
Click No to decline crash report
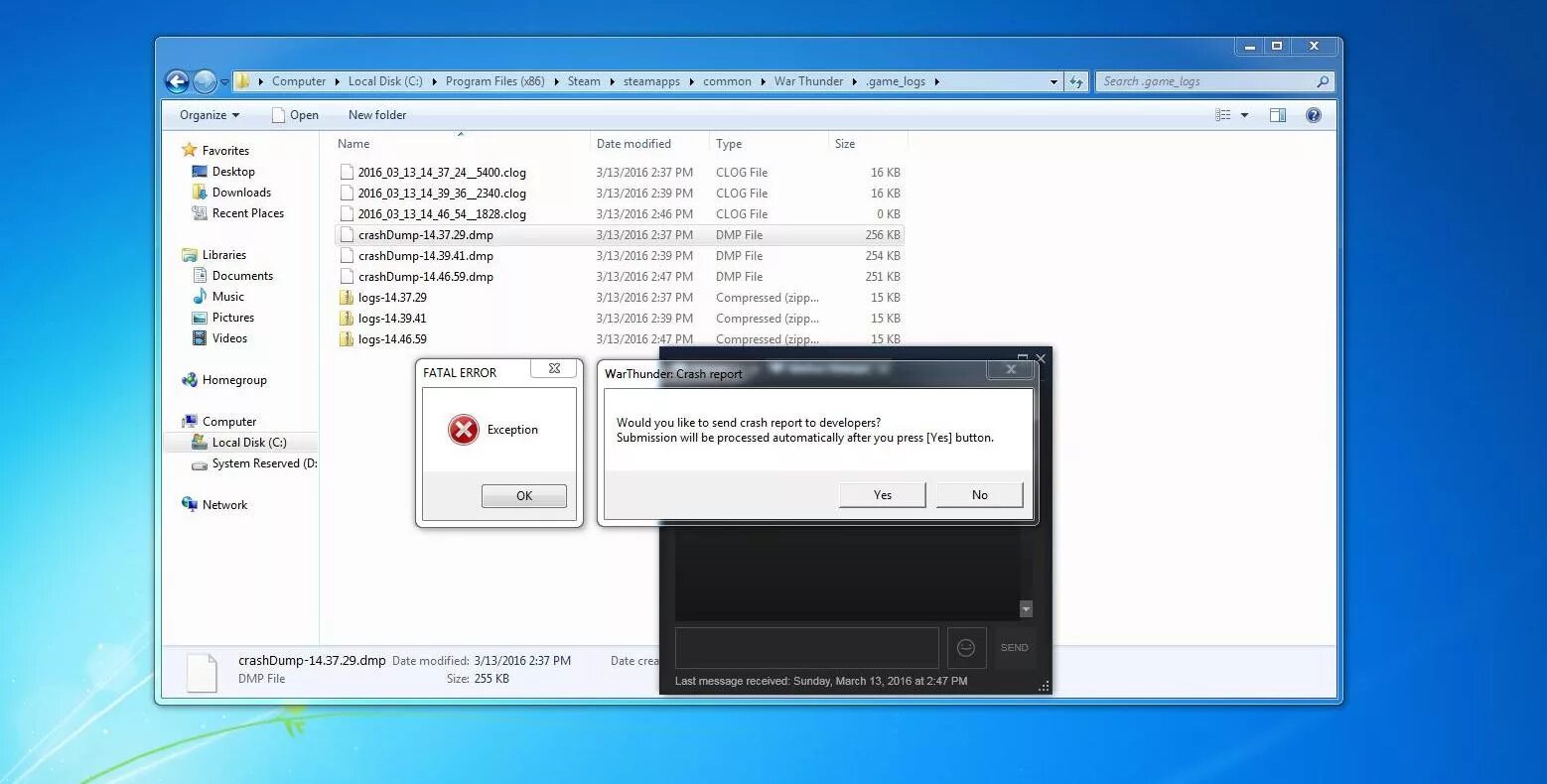click(979, 495)
